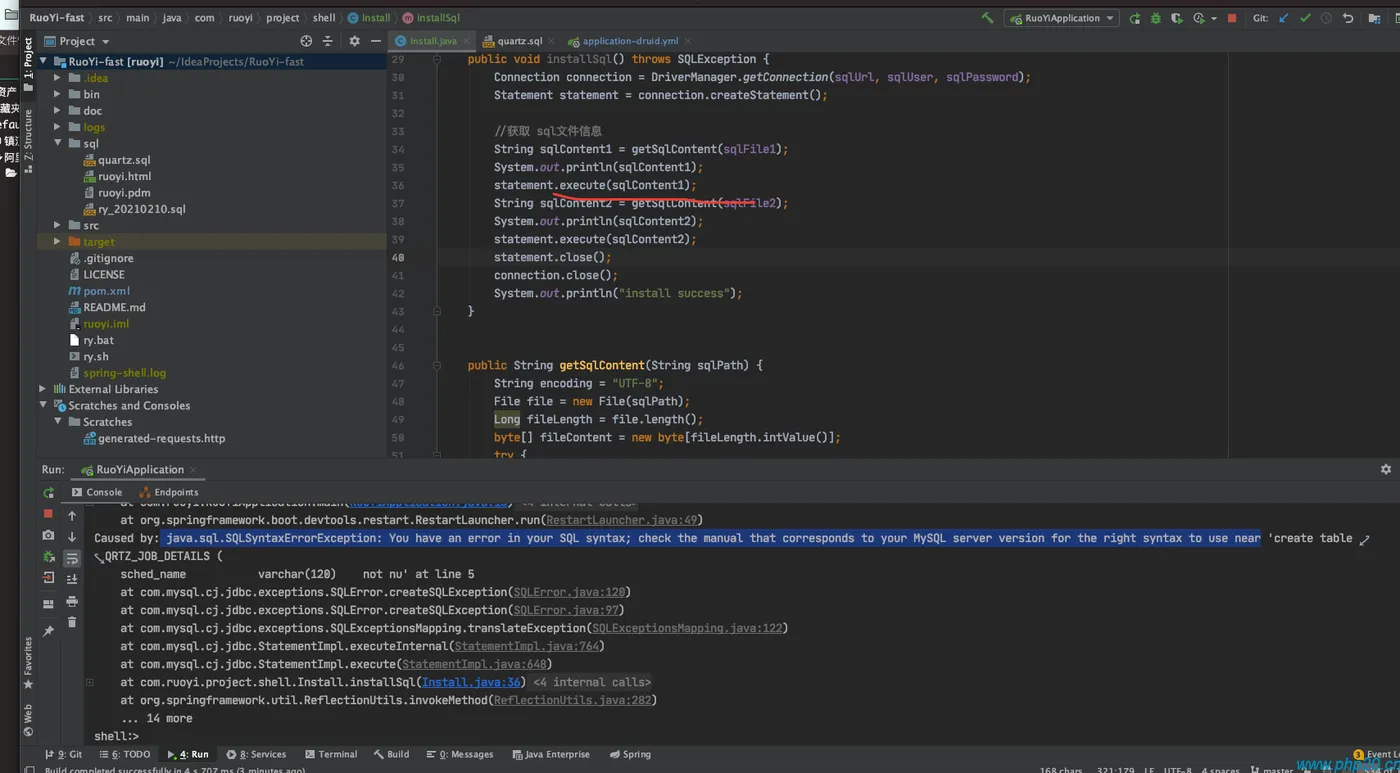The image size is (1400, 773).
Task: Open Run panel settings gear icon
Action: [x=1385, y=469]
